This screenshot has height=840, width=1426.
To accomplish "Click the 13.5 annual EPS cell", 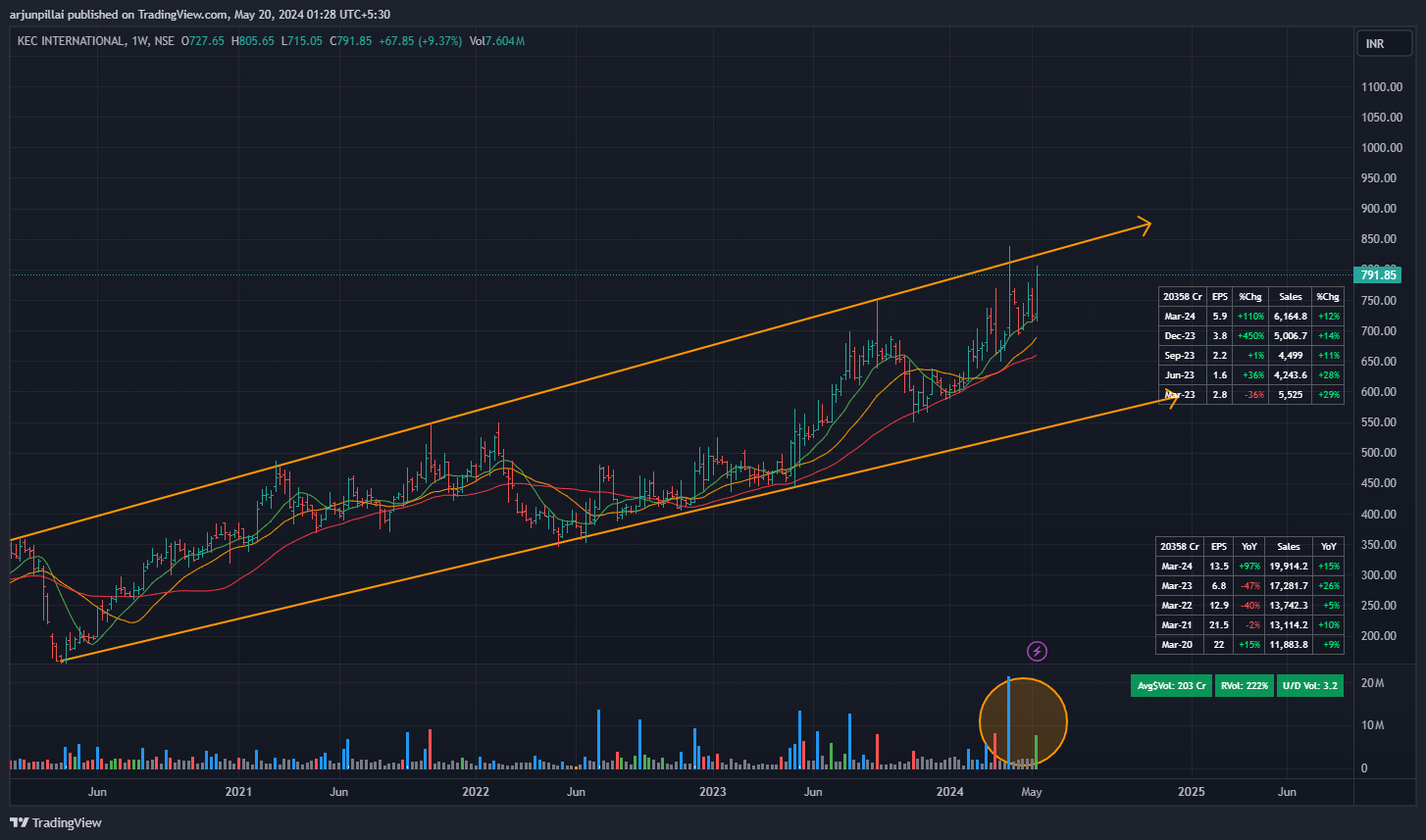I will point(1217,567).
